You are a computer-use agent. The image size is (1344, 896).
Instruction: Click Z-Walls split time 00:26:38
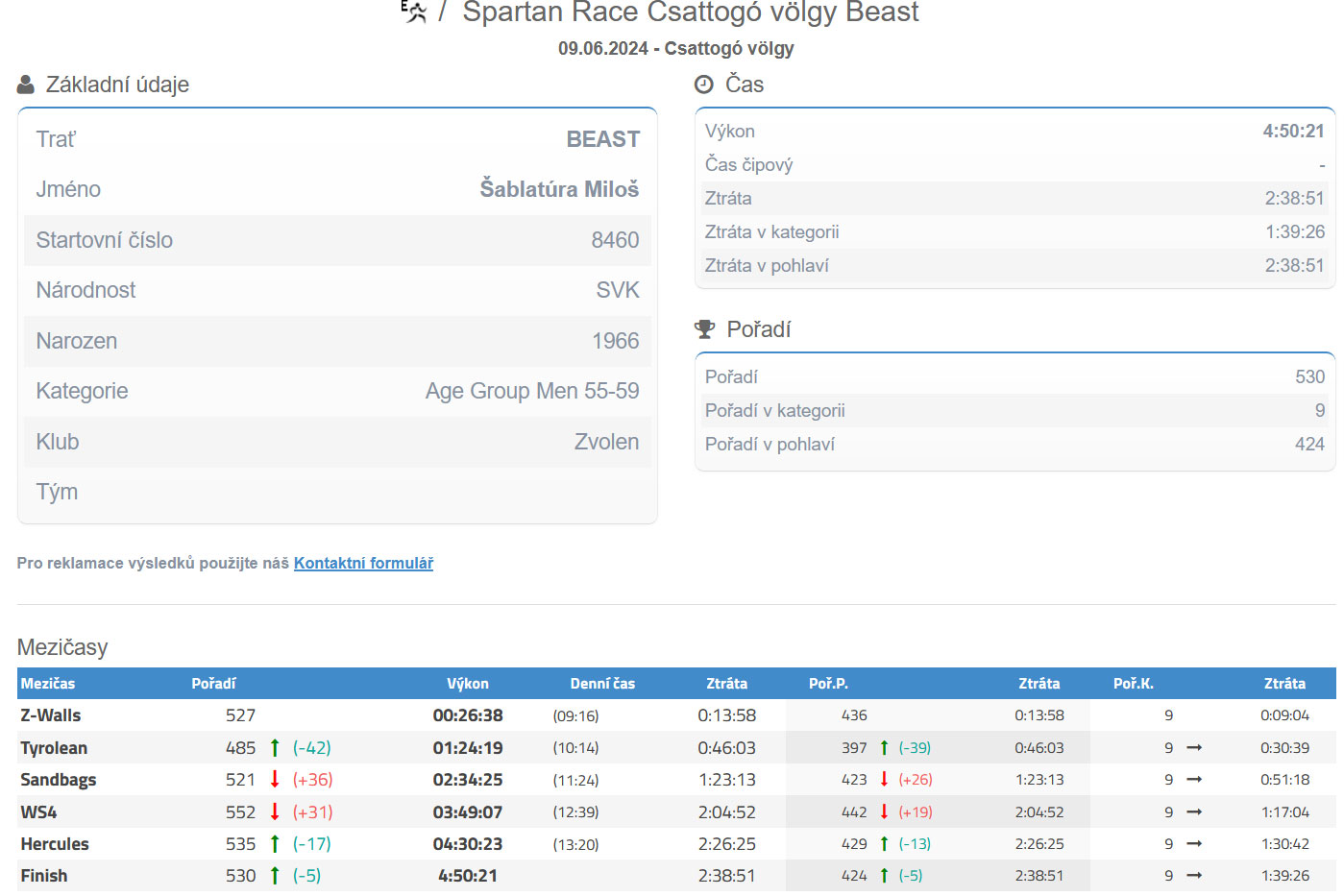468,715
